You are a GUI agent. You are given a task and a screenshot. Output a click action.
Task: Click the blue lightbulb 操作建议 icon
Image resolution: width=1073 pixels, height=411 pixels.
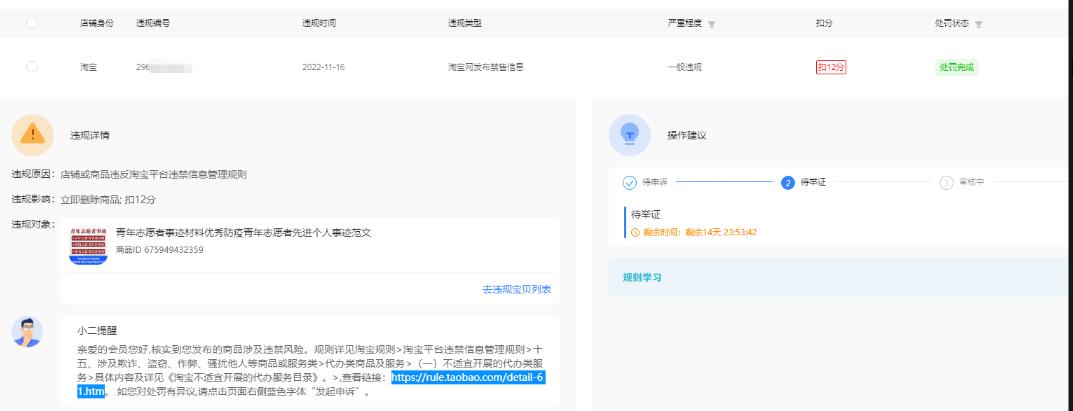pos(629,134)
